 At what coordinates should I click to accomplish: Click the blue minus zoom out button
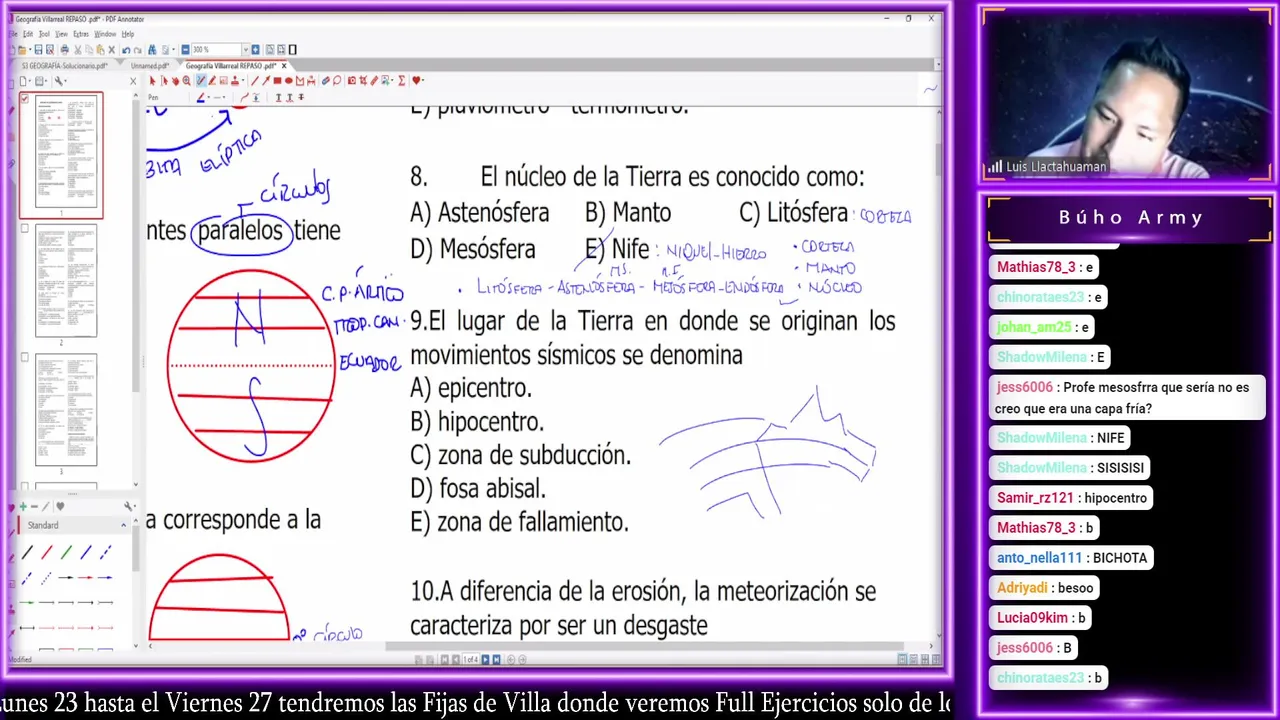pos(186,49)
